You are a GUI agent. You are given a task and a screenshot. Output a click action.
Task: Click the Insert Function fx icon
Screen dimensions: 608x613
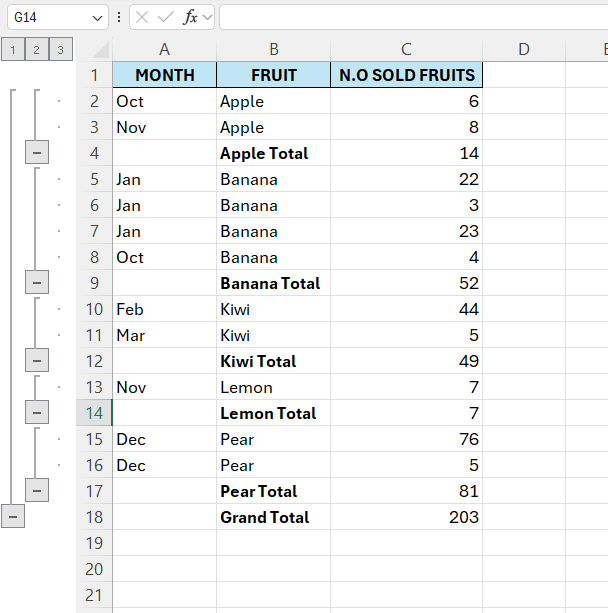[x=190, y=17]
